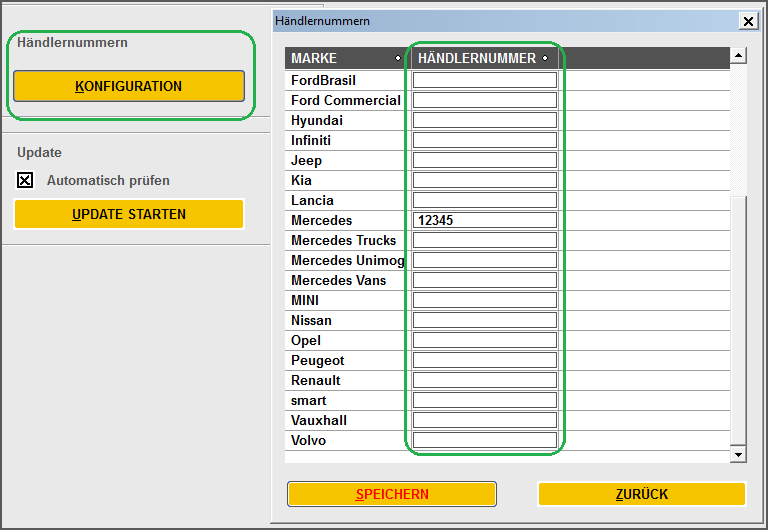Image resolution: width=768 pixels, height=530 pixels.
Task: Click scrollbar down arrow in dealer list
Action: coord(739,455)
